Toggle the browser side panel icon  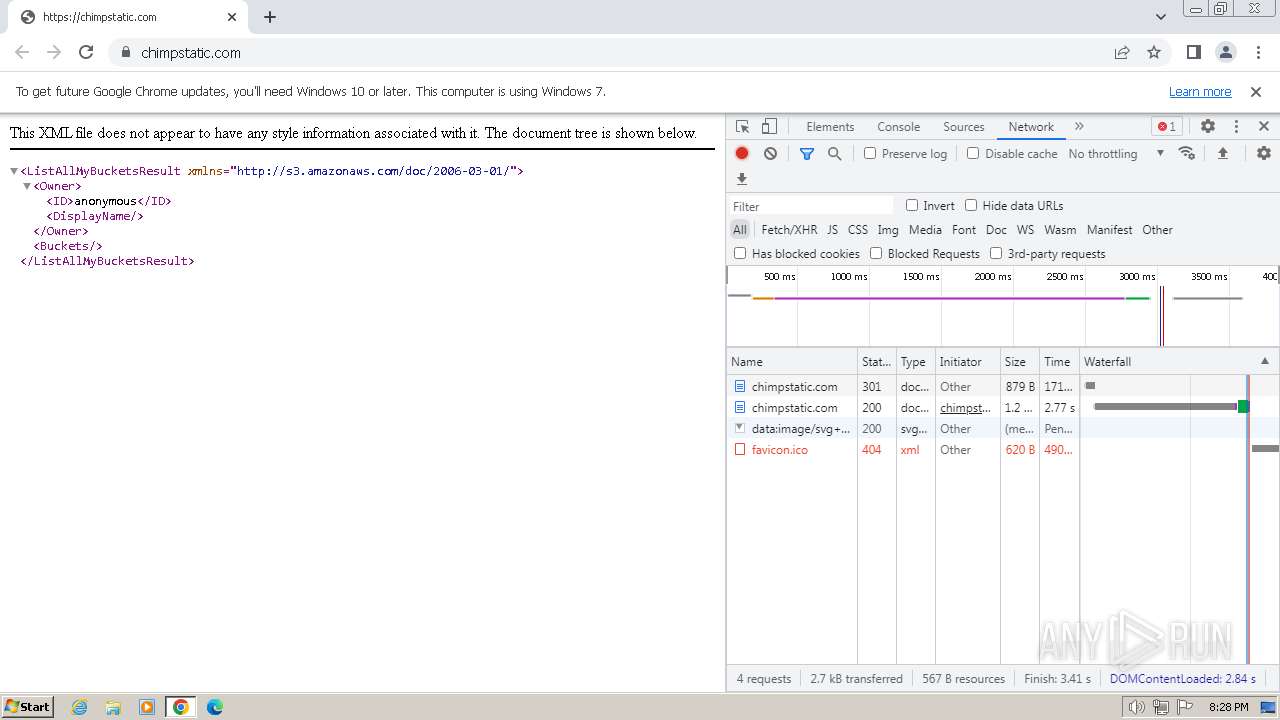[x=1193, y=53]
